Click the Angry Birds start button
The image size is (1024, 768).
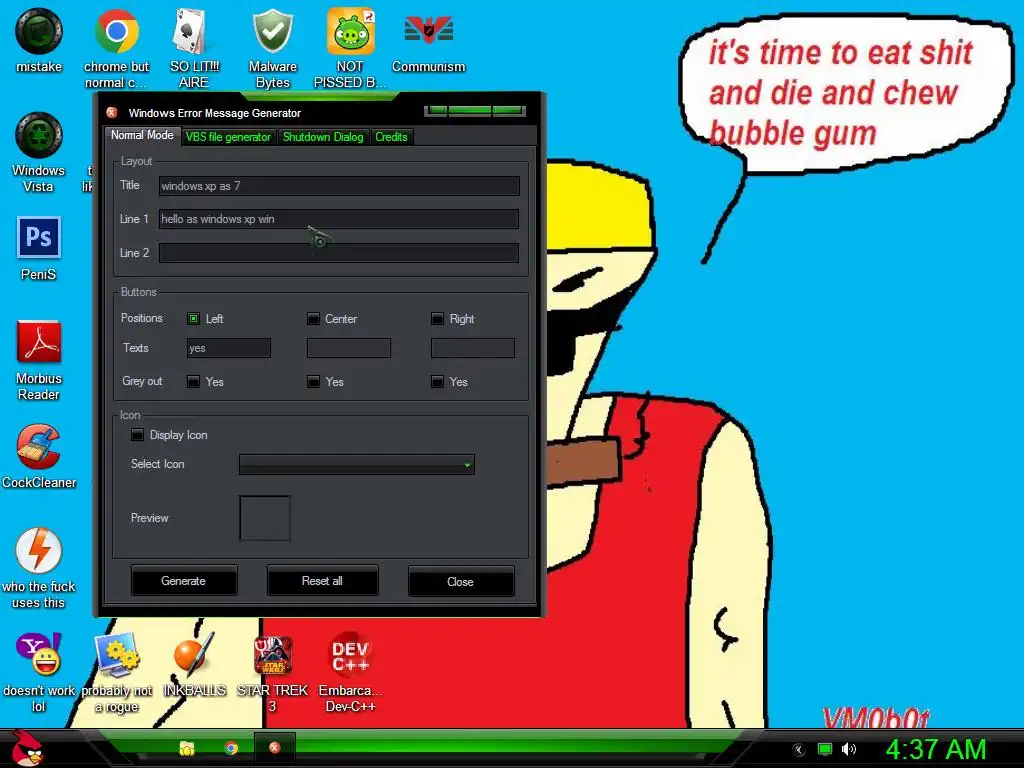coord(28,748)
